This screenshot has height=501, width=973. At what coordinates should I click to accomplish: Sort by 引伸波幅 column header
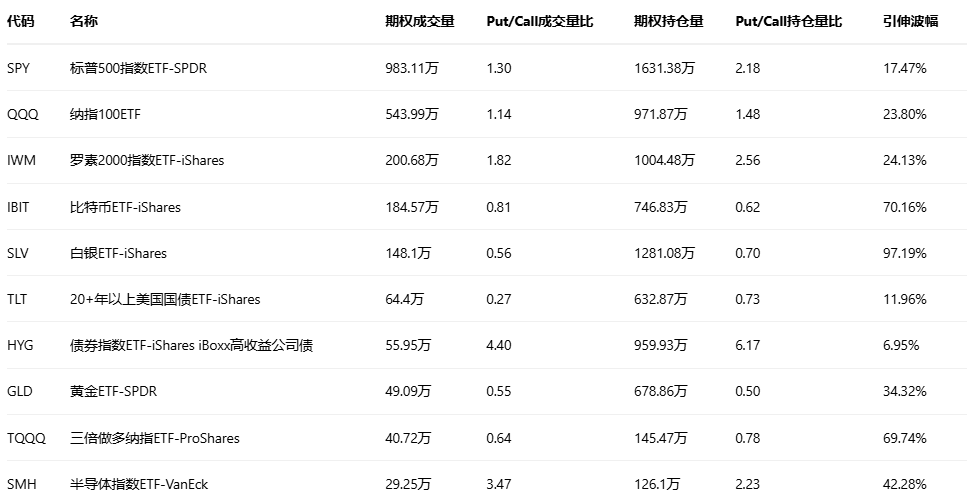910,22
